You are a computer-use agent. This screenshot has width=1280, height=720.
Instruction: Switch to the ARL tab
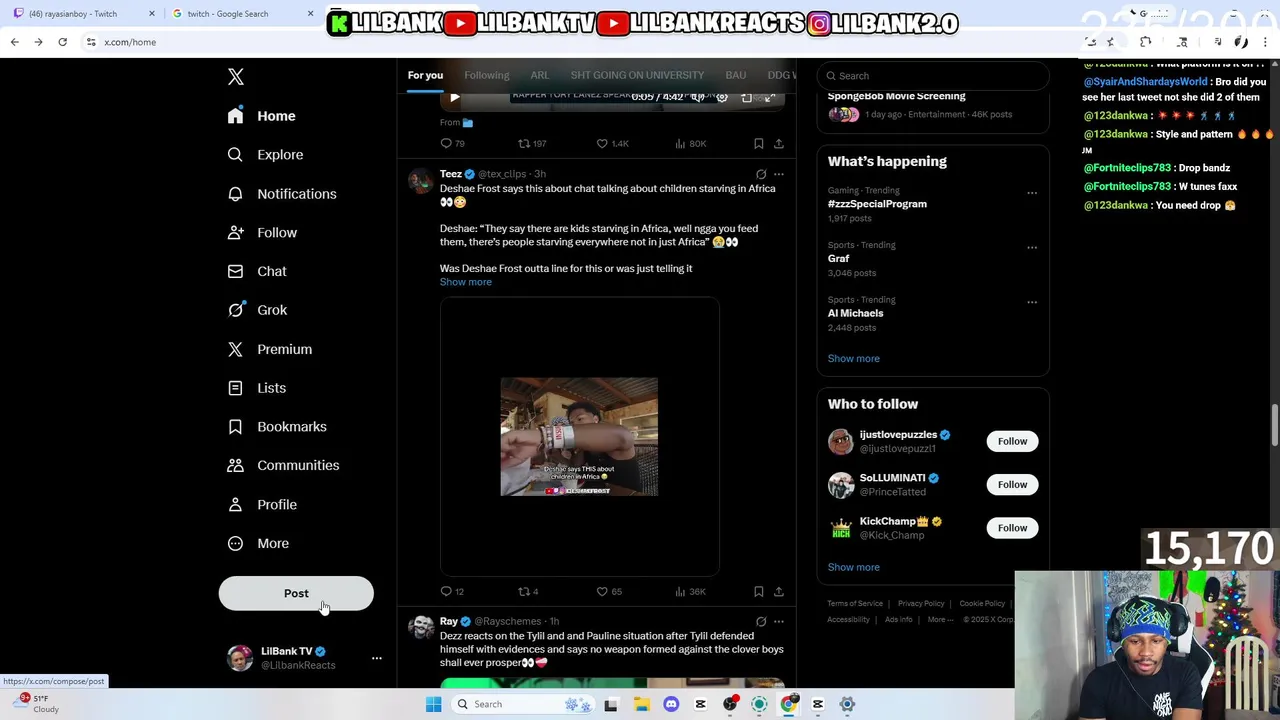[x=540, y=75]
